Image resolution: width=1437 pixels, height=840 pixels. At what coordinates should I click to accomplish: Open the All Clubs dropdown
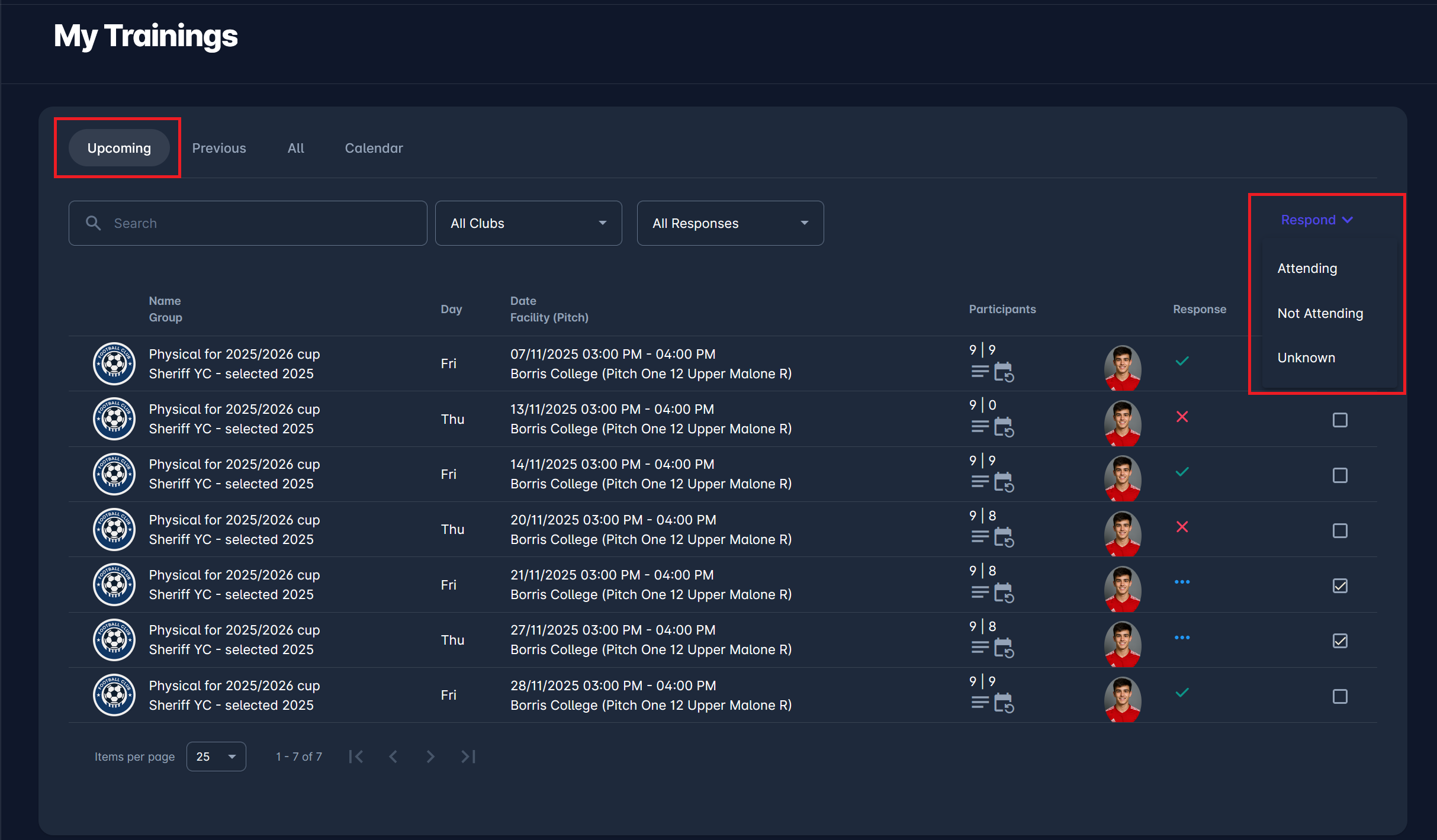(x=528, y=223)
